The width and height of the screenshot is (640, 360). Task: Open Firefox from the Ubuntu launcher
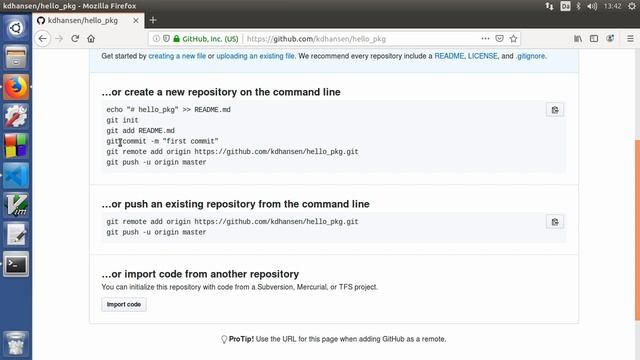(x=16, y=87)
